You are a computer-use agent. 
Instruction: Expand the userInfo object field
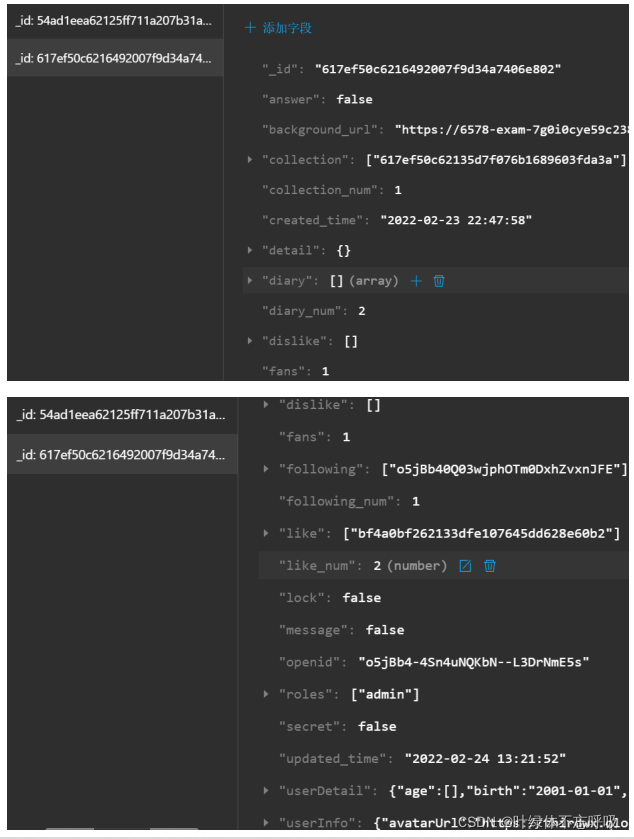pyautogui.click(x=265, y=822)
